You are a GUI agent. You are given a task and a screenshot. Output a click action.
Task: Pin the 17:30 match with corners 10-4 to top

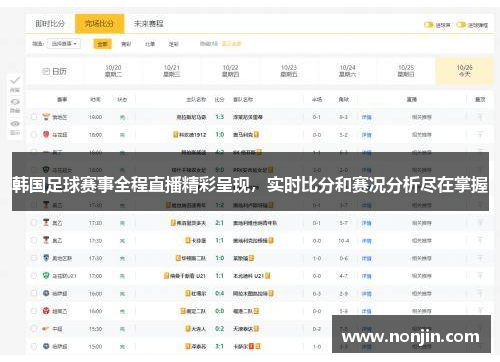pos(480,240)
